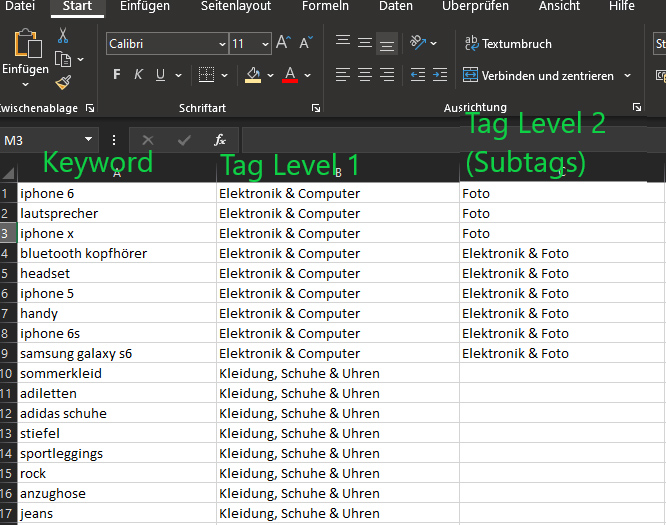666x525 pixels.
Task: Open orientation dropdown arrow
Action: pos(434,43)
